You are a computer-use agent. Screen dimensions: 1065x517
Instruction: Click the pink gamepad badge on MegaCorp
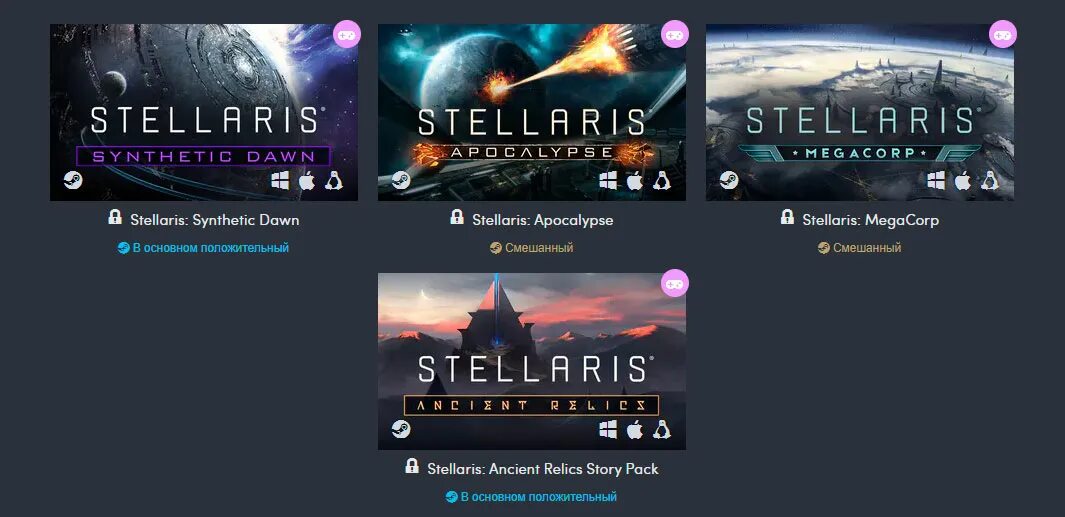[x=1003, y=34]
